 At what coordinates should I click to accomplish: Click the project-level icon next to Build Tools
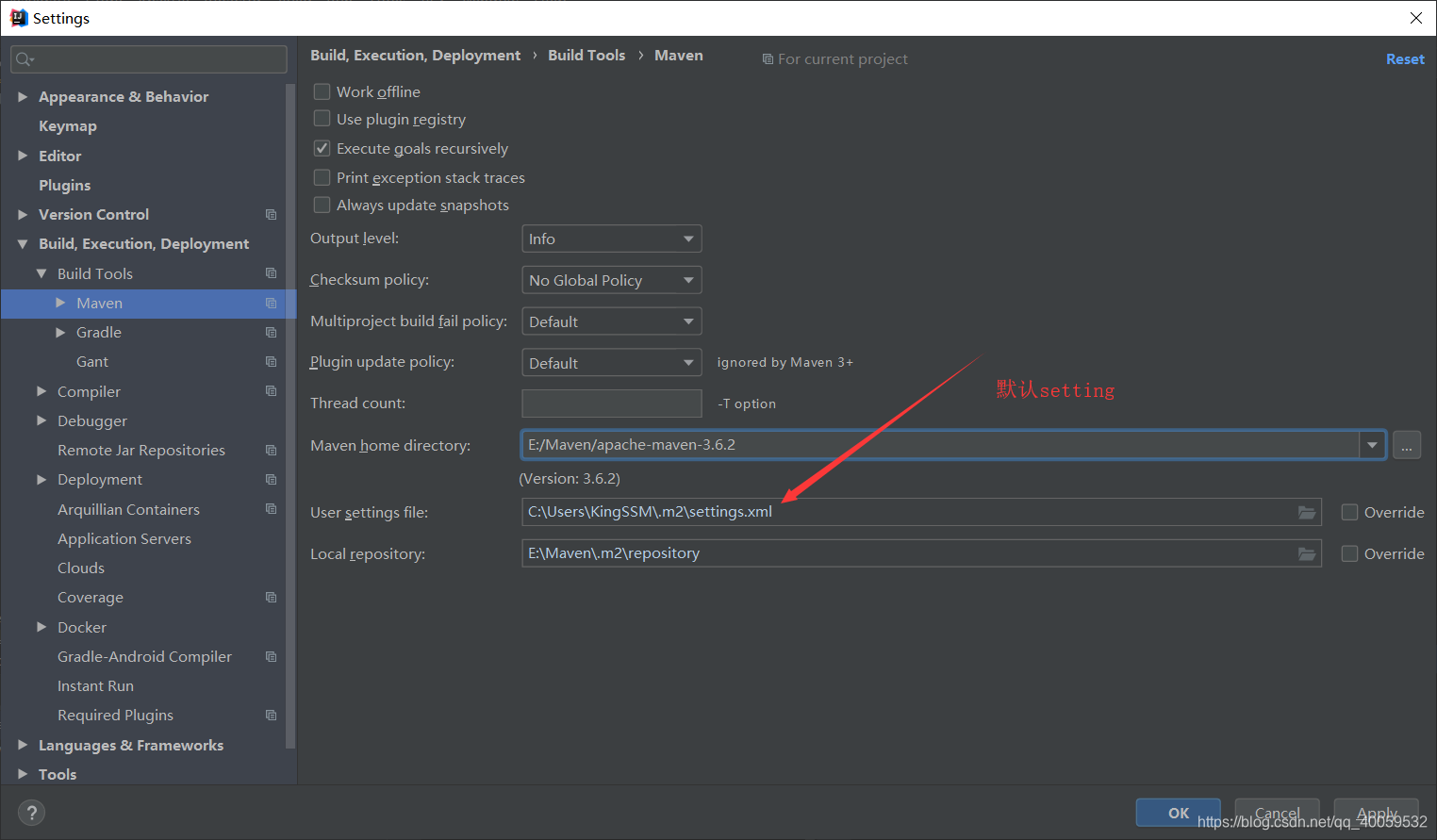[x=271, y=273]
